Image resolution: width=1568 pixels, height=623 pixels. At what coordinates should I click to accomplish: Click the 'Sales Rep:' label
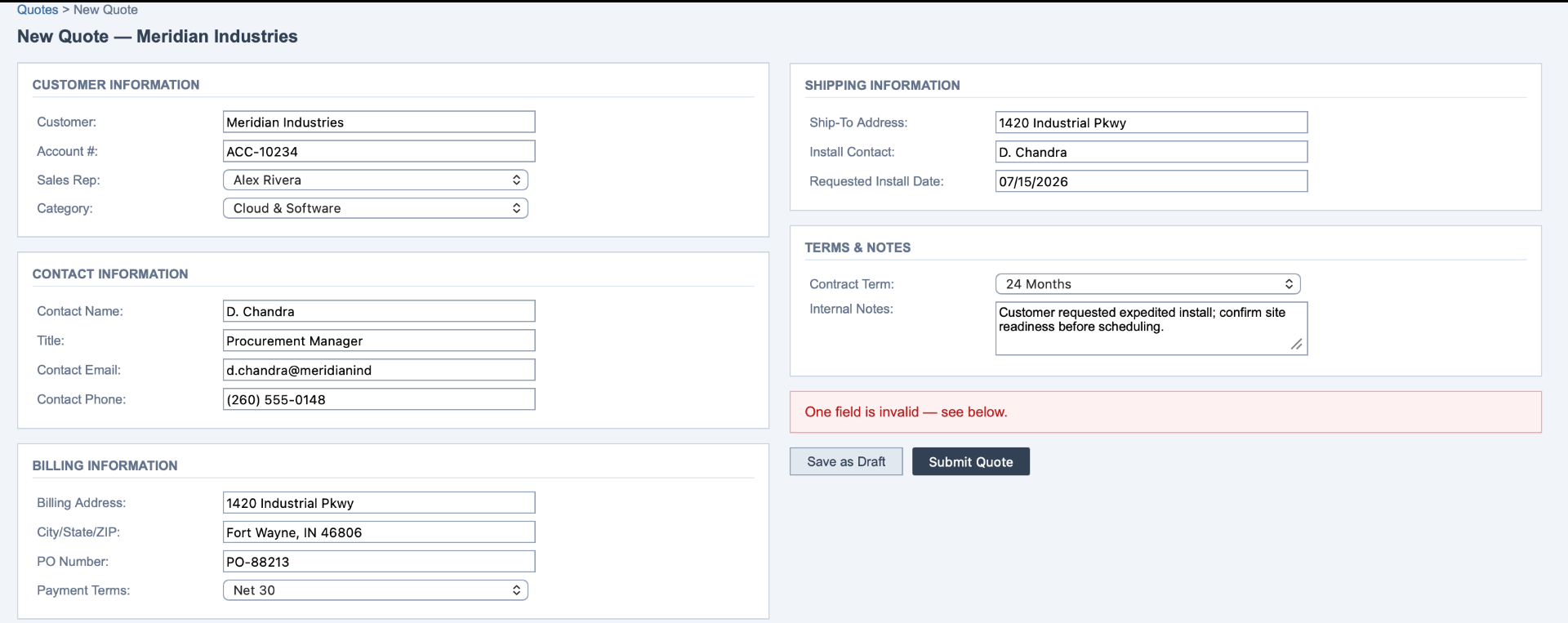pyautogui.click(x=69, y=180)
